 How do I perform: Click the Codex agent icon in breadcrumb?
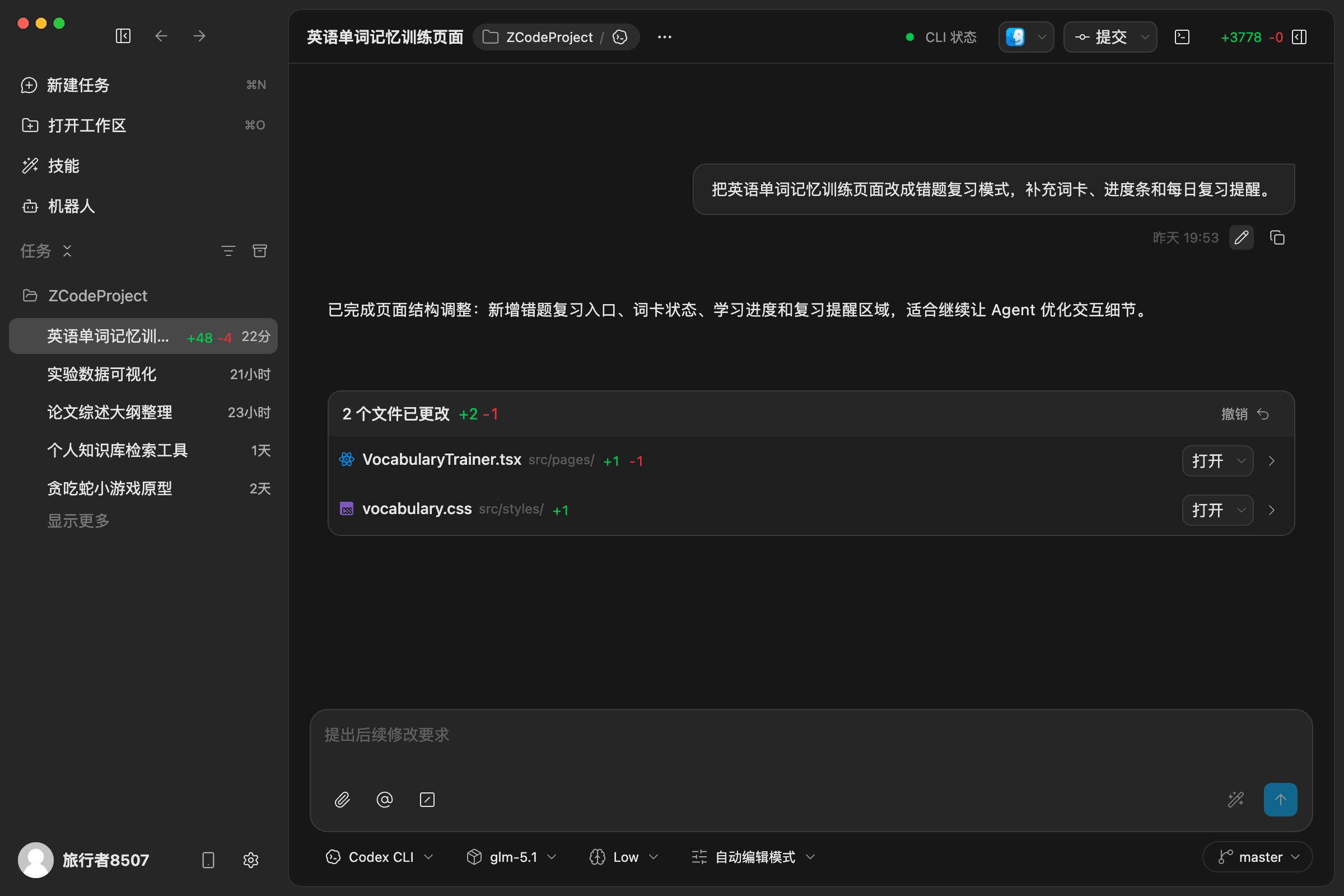point(620,37)
